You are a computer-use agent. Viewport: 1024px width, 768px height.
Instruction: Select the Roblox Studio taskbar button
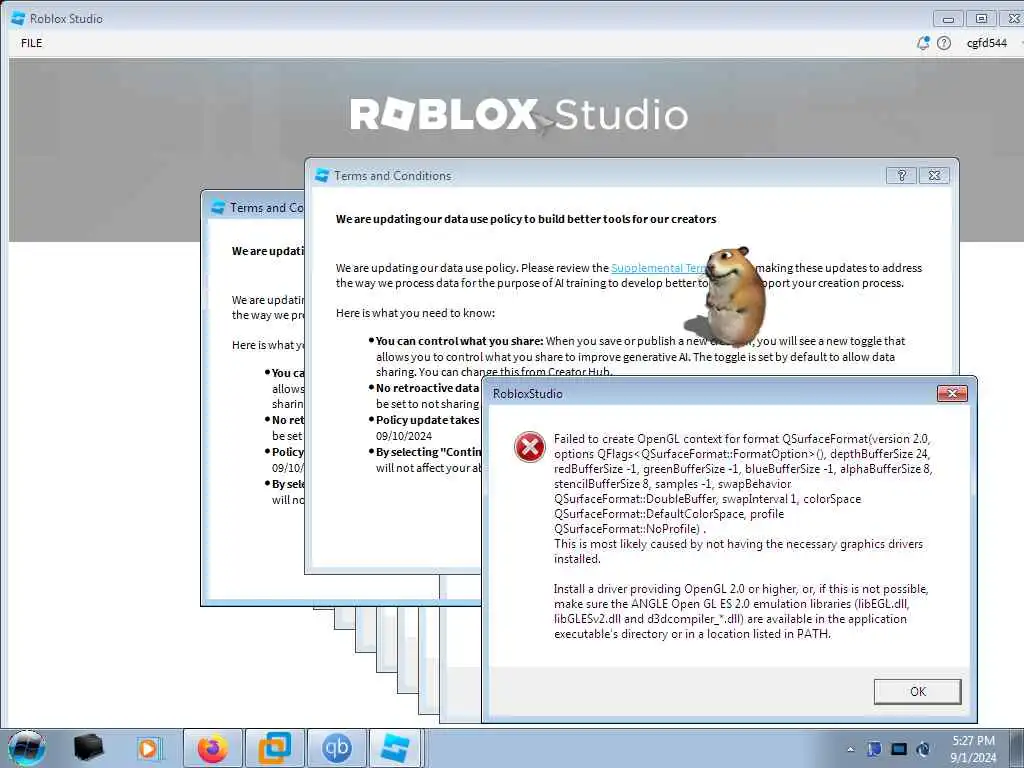396,748
